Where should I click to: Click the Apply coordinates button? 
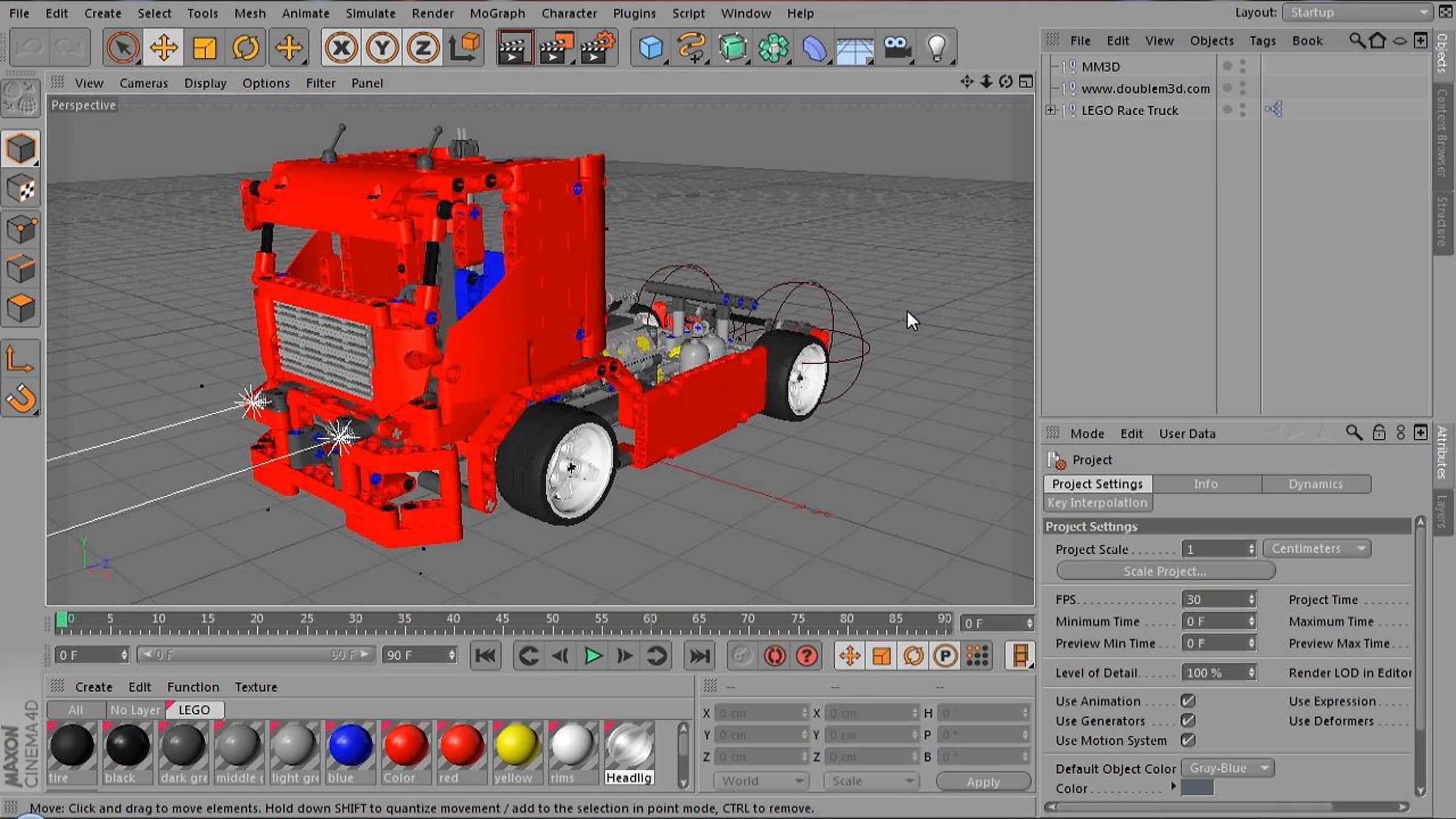tap(983, 781)
